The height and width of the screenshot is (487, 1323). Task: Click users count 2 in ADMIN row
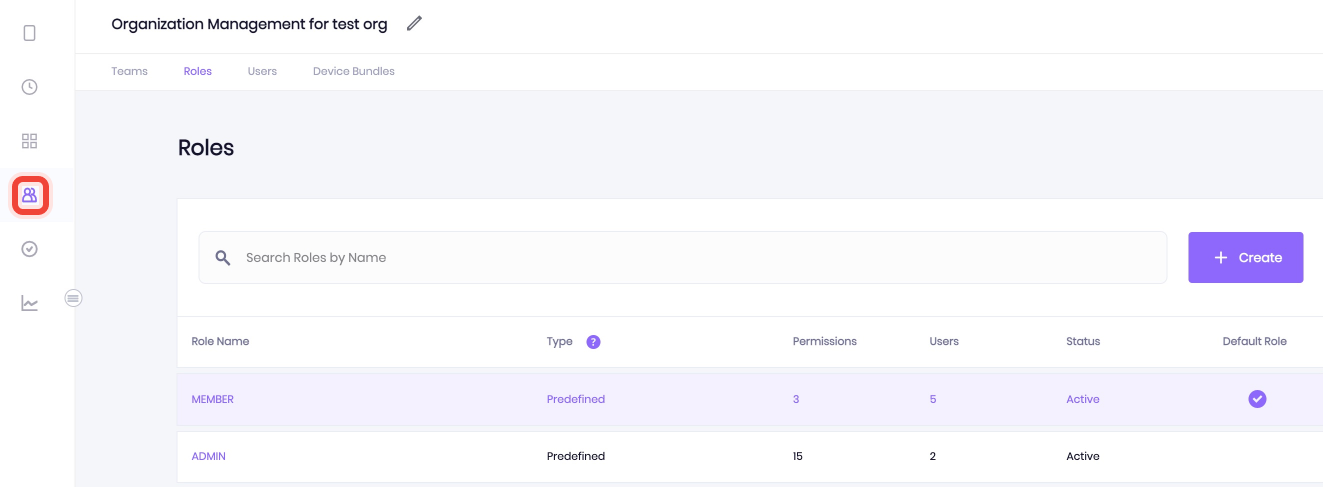pyautogui.click(x=933, y=456)
